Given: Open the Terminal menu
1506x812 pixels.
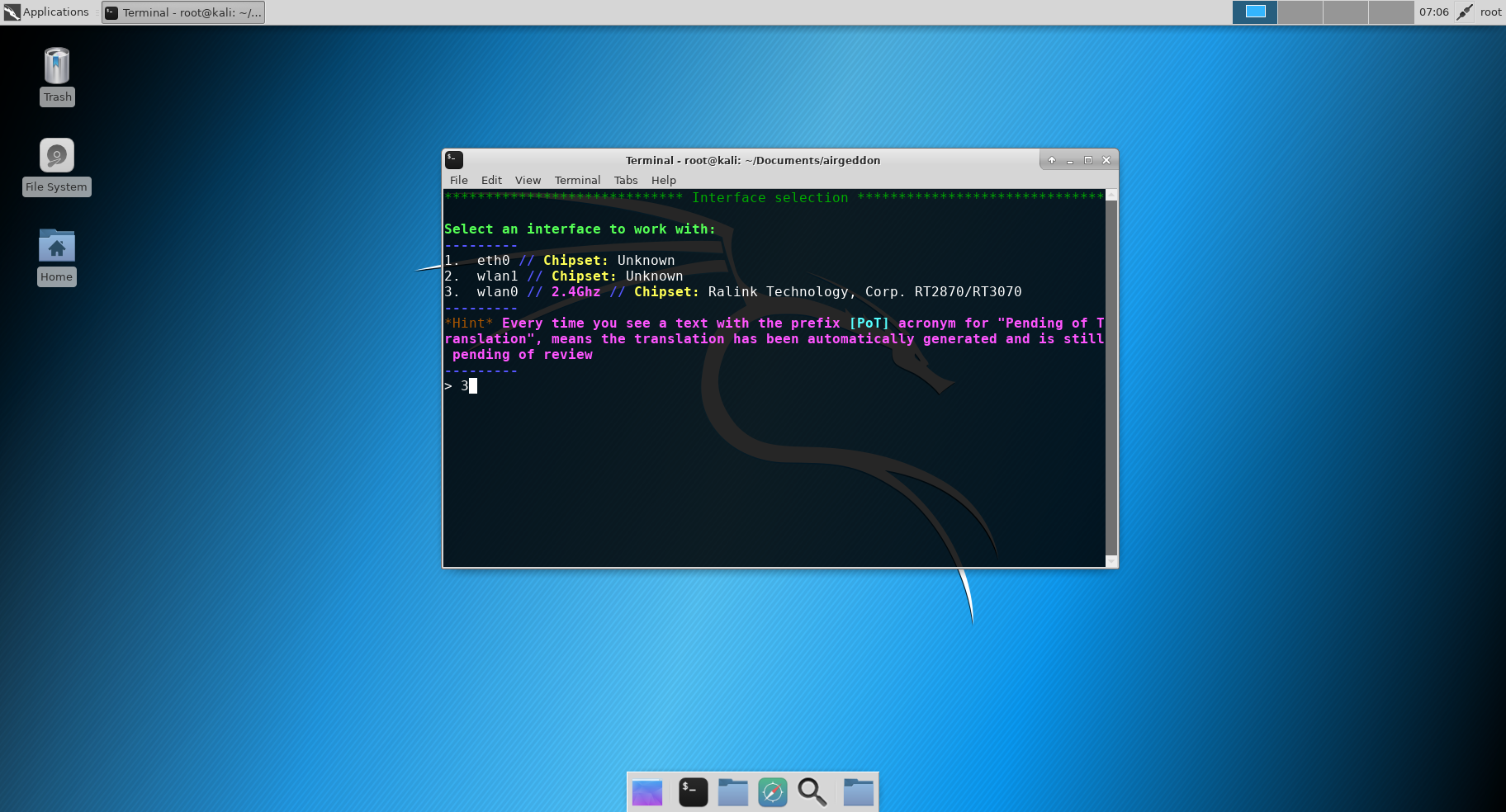Looking at the screenshot, I should 577,180.
